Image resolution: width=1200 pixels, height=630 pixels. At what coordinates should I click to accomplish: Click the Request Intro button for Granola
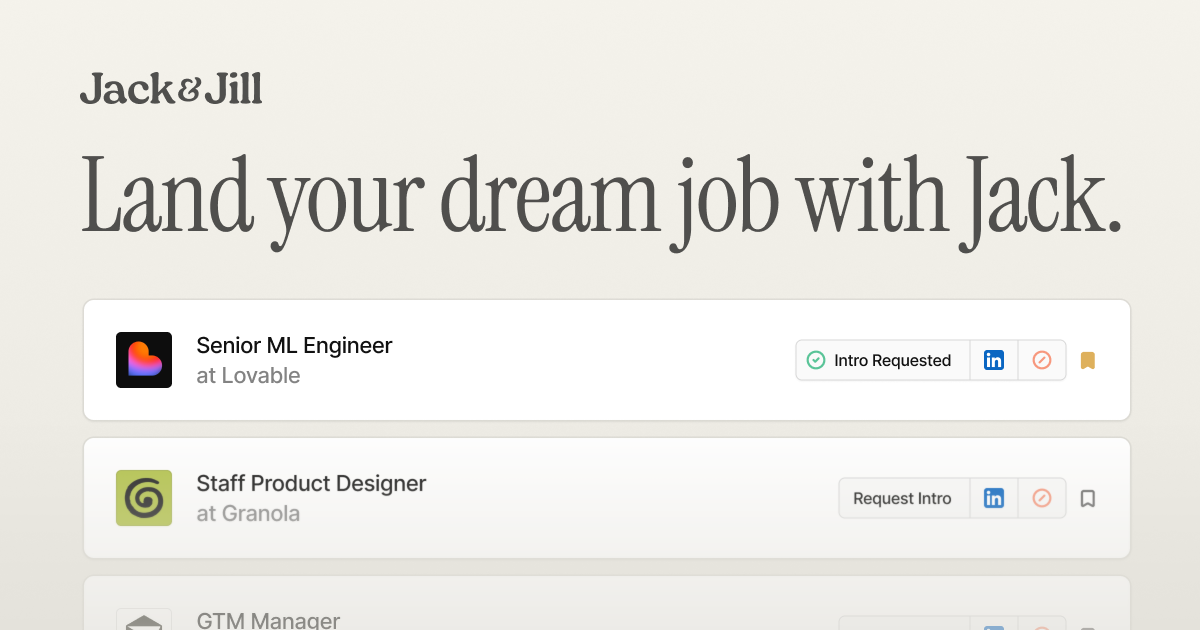coord(902,498)
